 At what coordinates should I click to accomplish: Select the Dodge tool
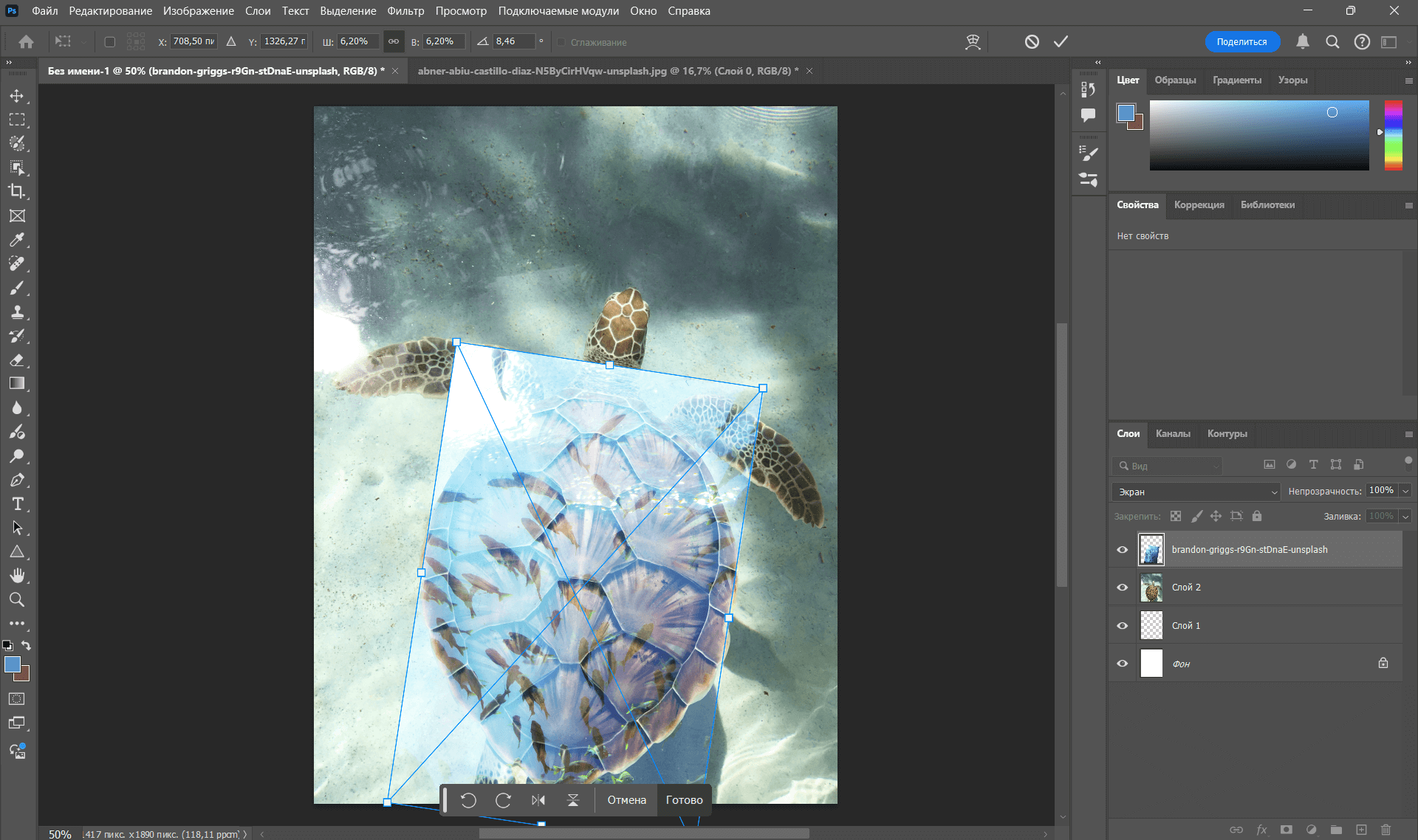coord(17,455)
